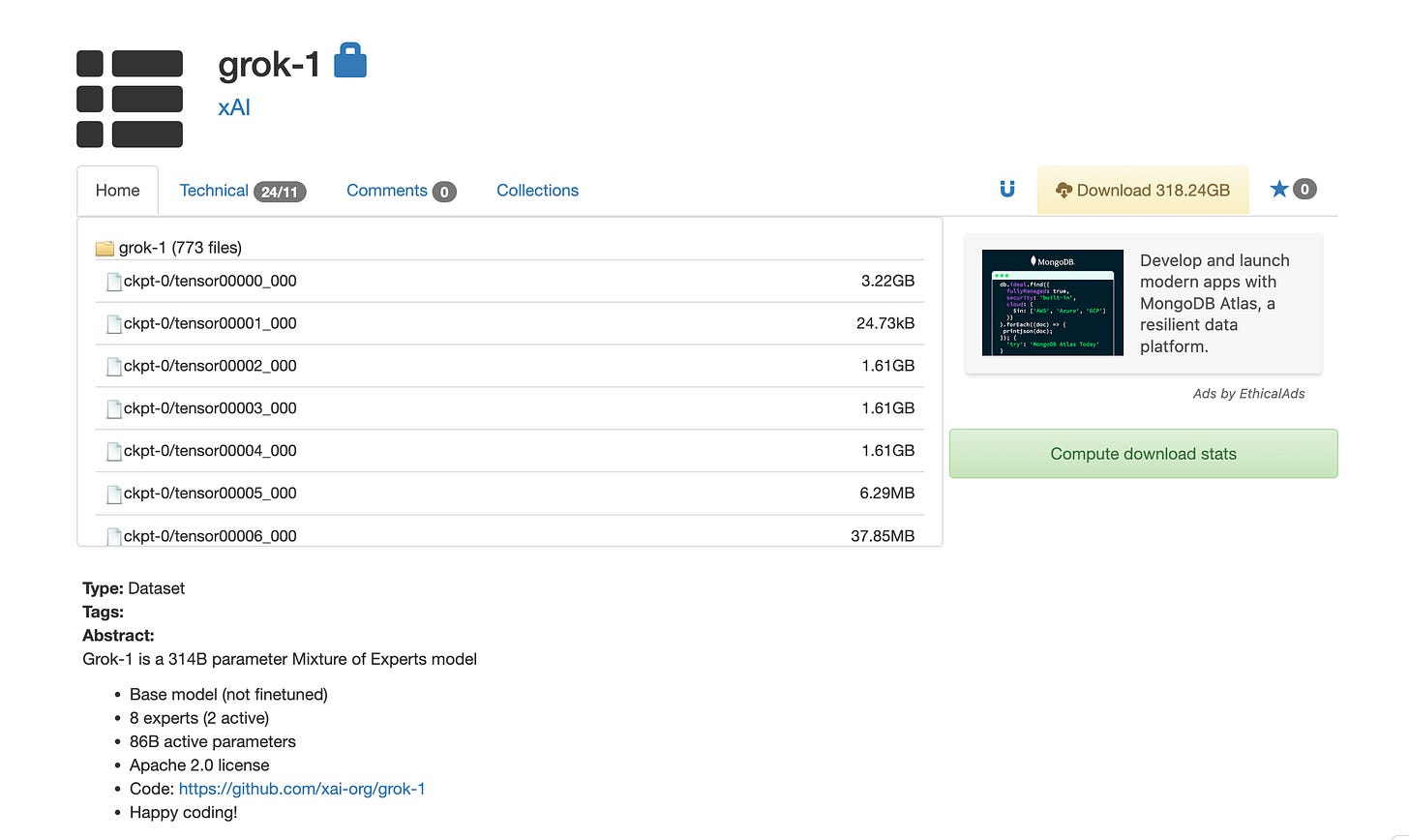Select ckpt-0/tensor00004_000 file name
This screenshot has width=1409, height=840.
click(x=210, y=451)
